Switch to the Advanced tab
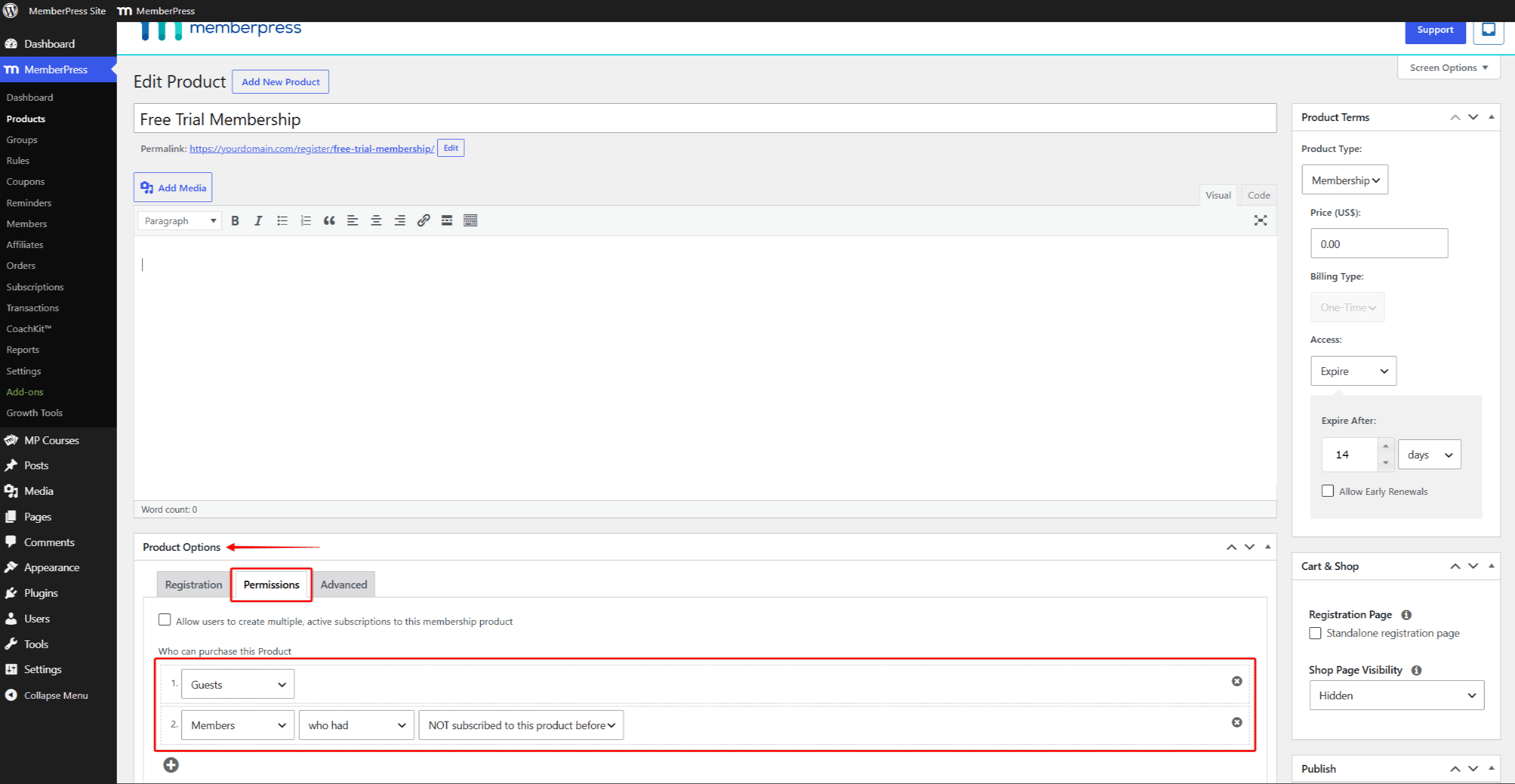1515x784 pixels. click(x=344, y=584)
